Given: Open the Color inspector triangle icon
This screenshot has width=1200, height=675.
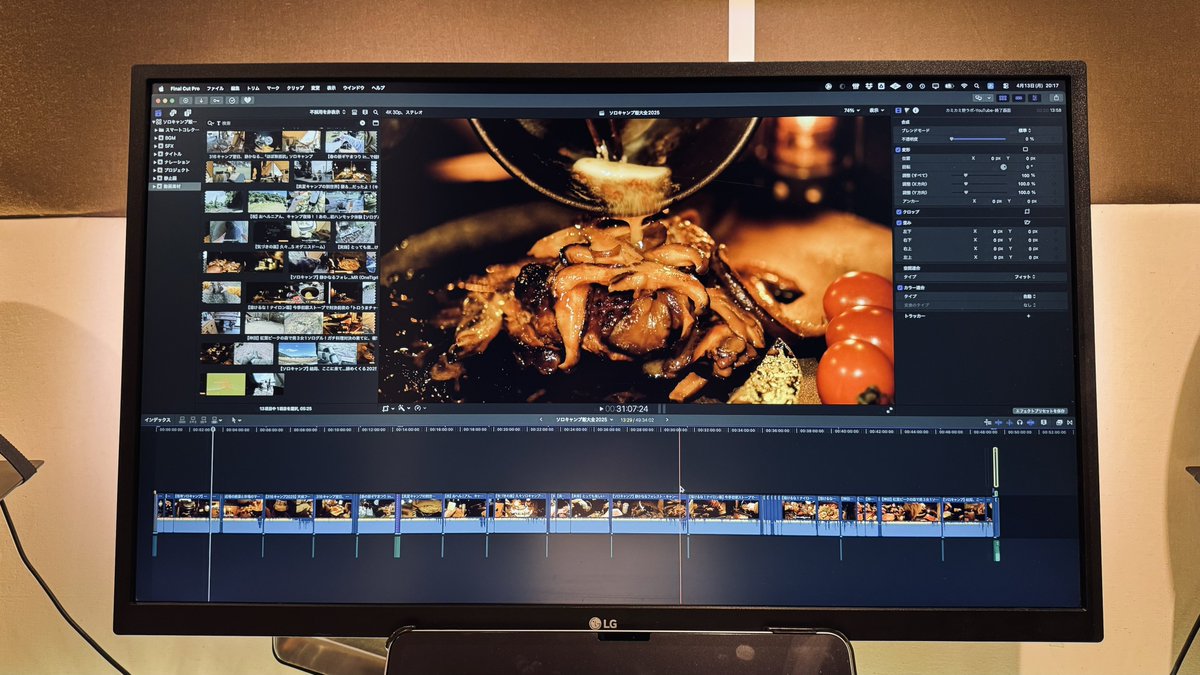Looking at the screenshot, I should coord(907,110).
